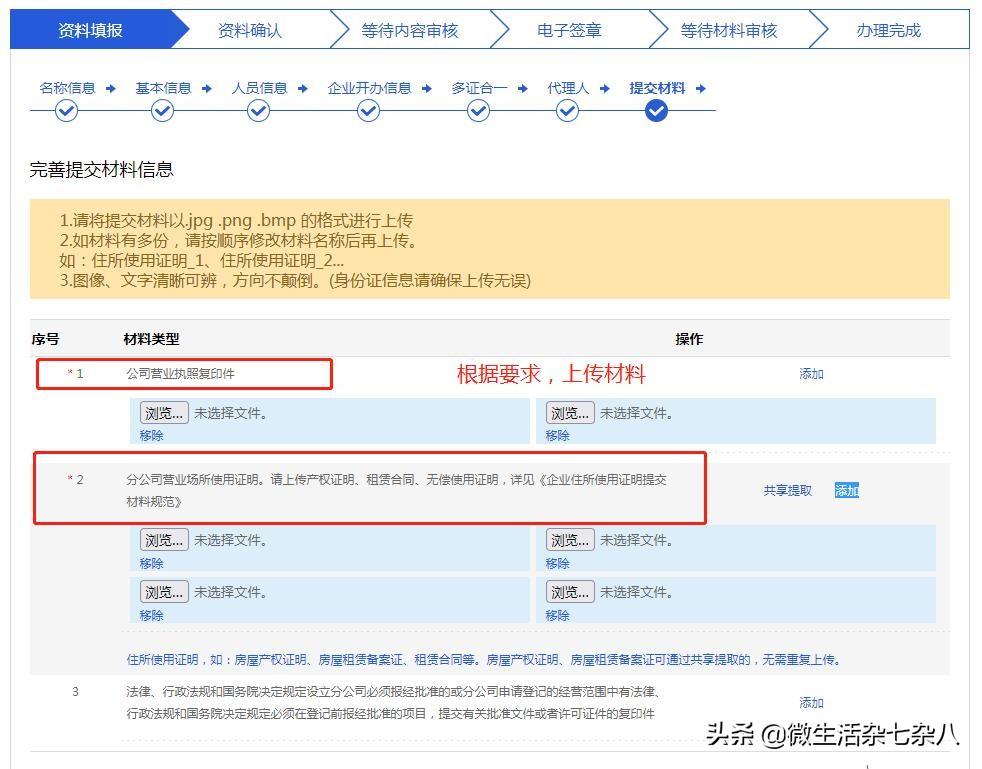The image size is (982, 769).
Task: Click the highlighted 添加 link beside 共享提取
Action: click(x=847, y=491)
